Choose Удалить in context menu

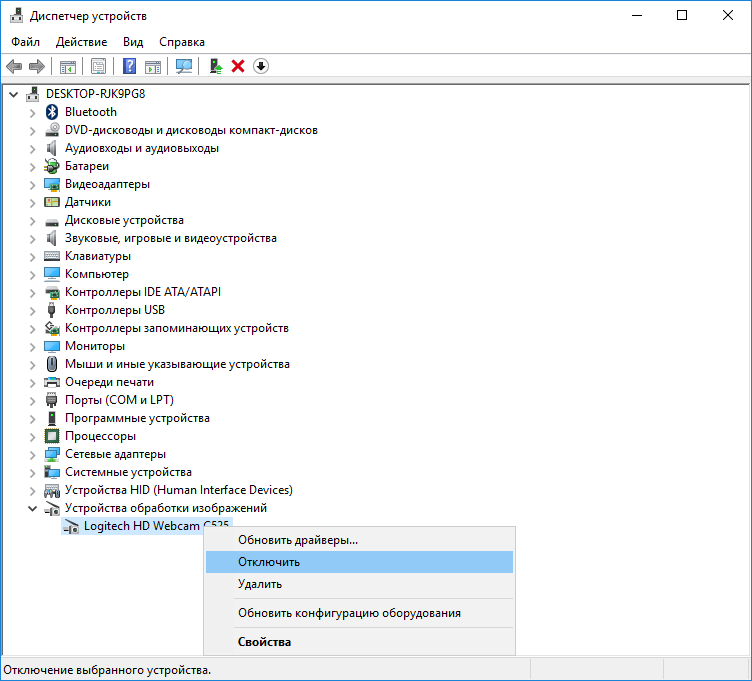(x=359, y=584)
